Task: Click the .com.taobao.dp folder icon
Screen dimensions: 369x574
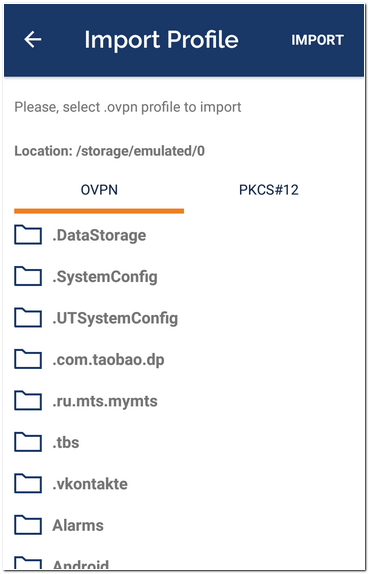Action: coord(28,359)
